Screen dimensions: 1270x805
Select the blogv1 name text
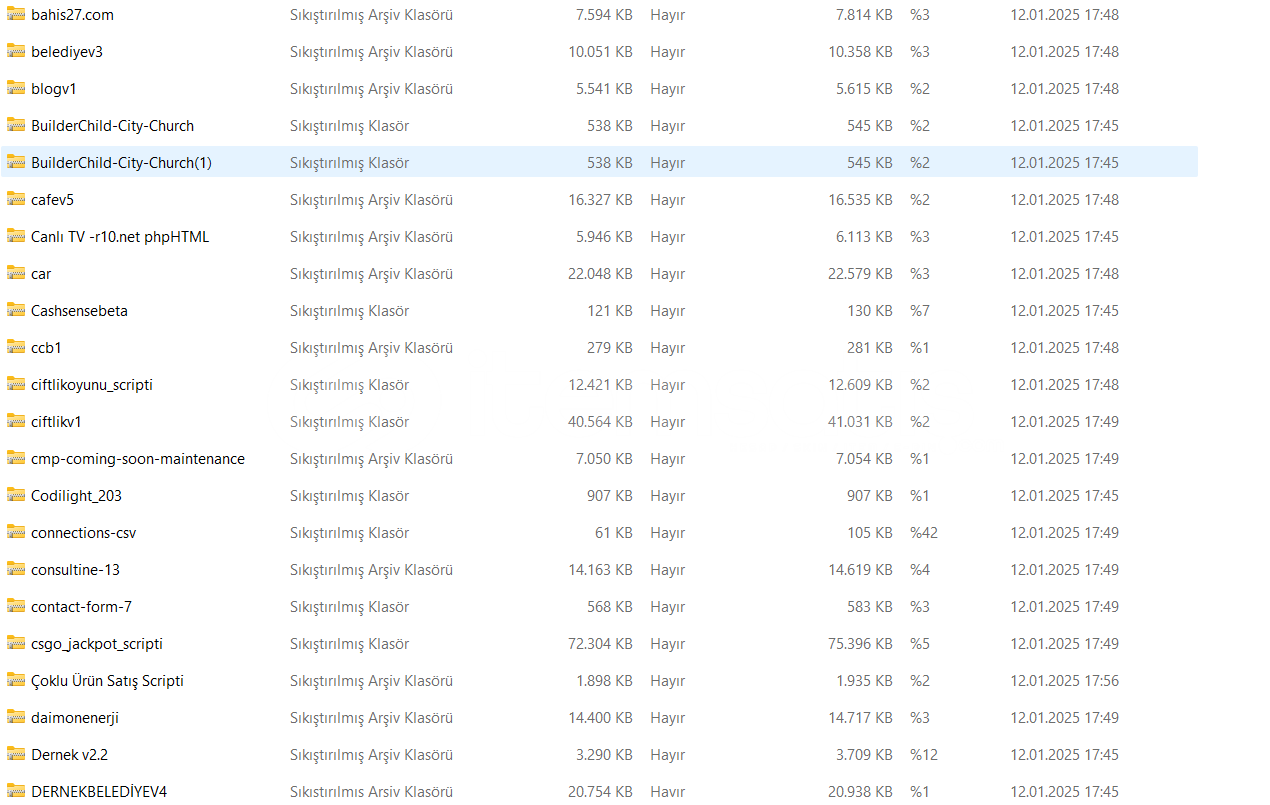(x=54, y=89)
